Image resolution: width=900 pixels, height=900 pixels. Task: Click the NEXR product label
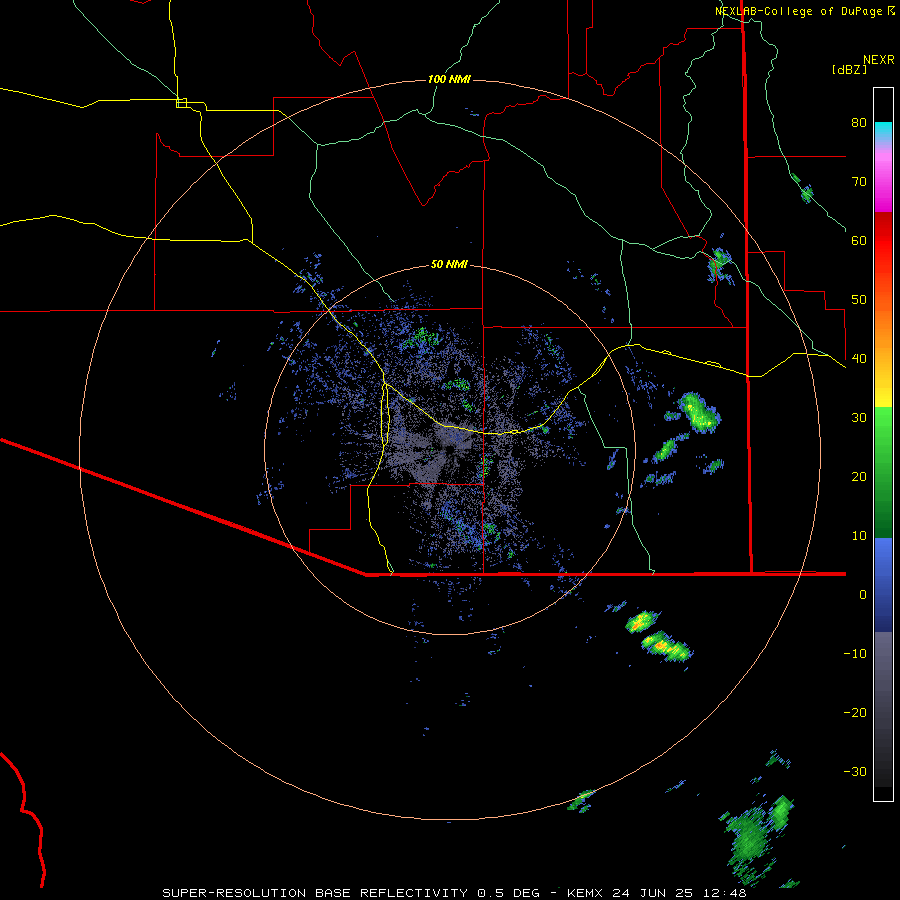pos(878,60)
